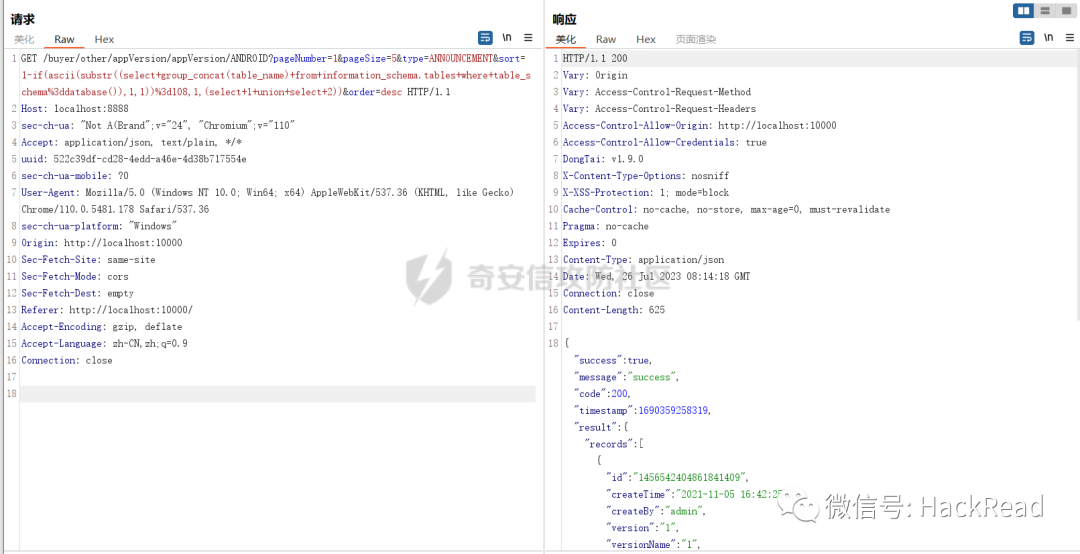Click the Accept-Encoding: gzip, deflate header

(101, 327)
